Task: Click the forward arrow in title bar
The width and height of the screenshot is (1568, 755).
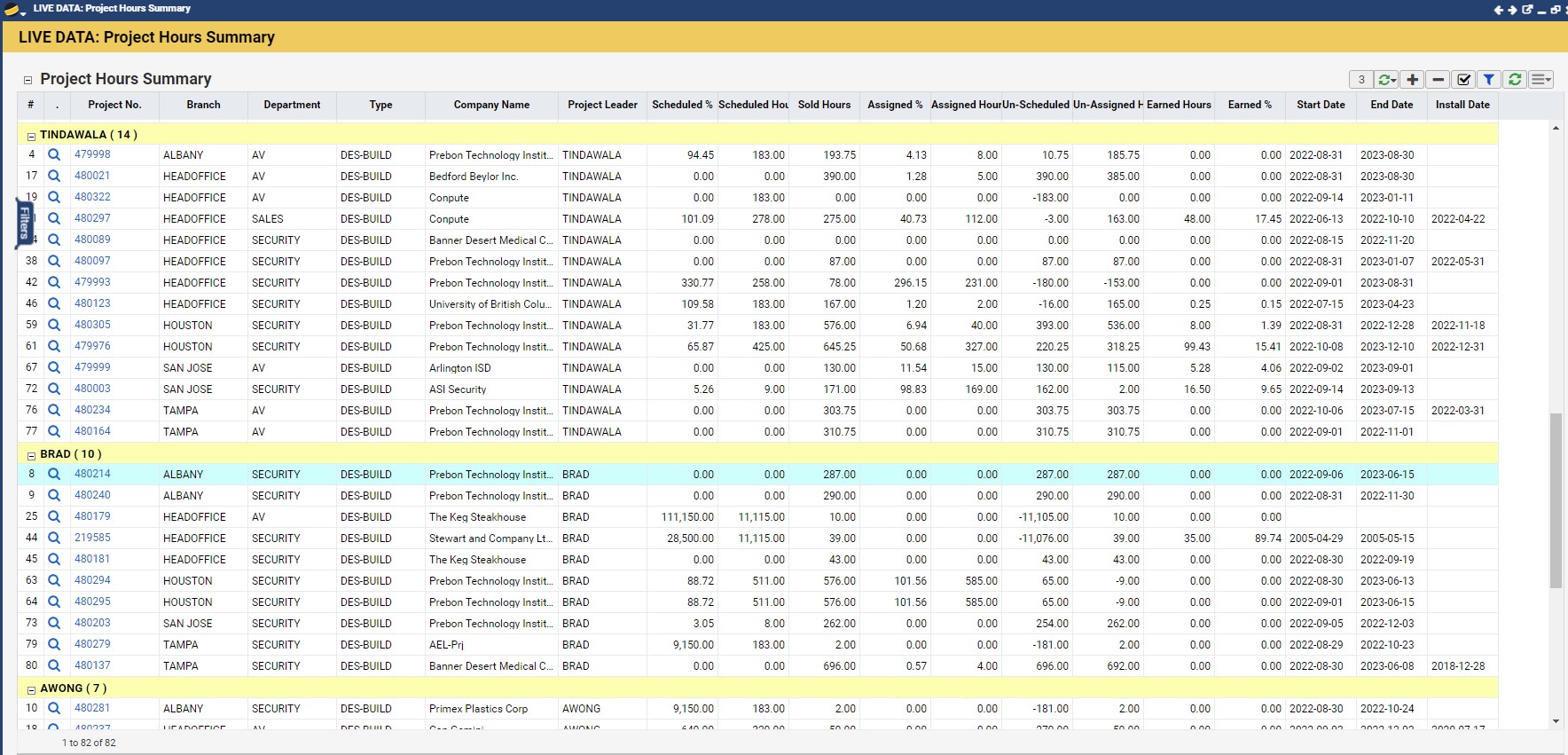Action: click(x=1512, y=10)
